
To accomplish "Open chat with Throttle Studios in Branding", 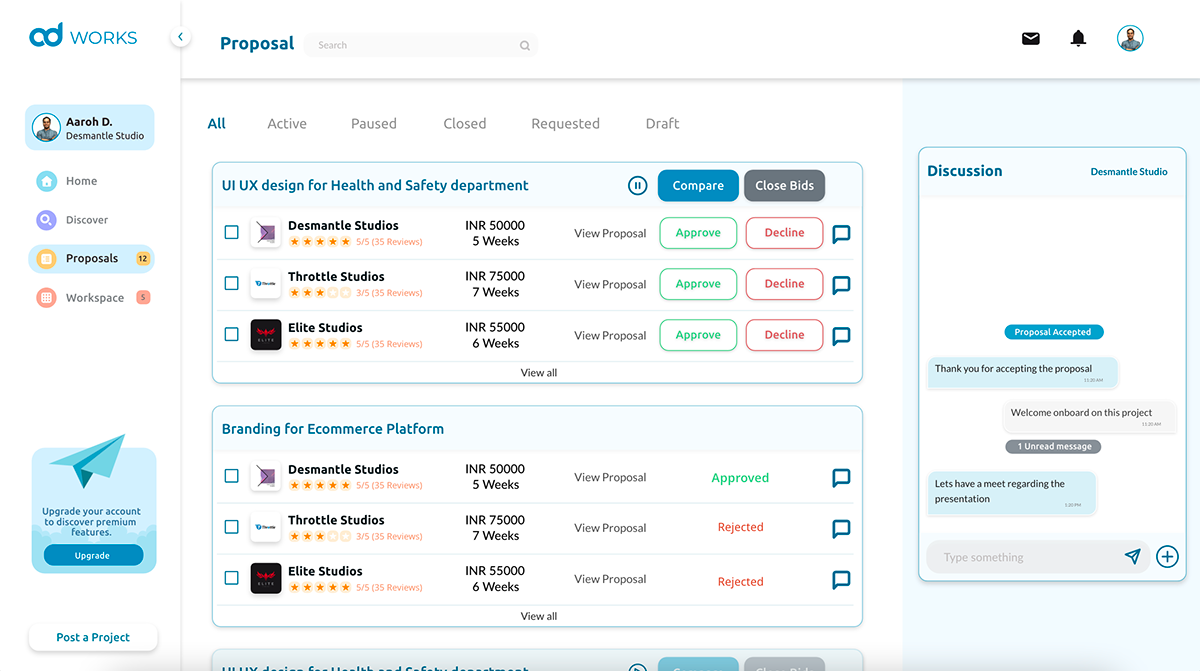I will click(x=841, y=529).
